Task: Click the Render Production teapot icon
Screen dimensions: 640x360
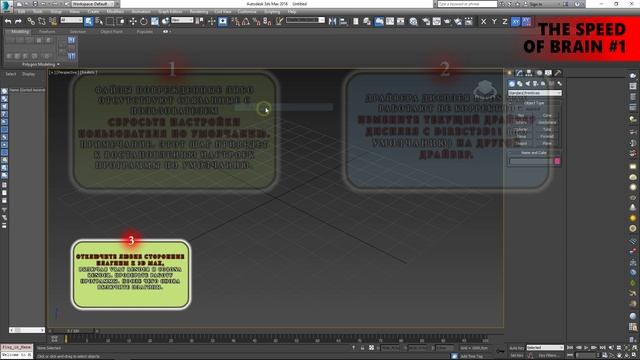Action: point(447,21)
